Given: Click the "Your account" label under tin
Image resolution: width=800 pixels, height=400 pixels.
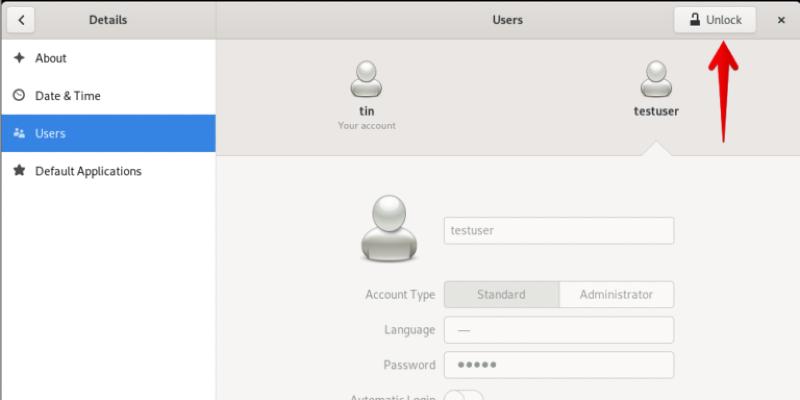Looking at the screenshot, I should point(367,126).
